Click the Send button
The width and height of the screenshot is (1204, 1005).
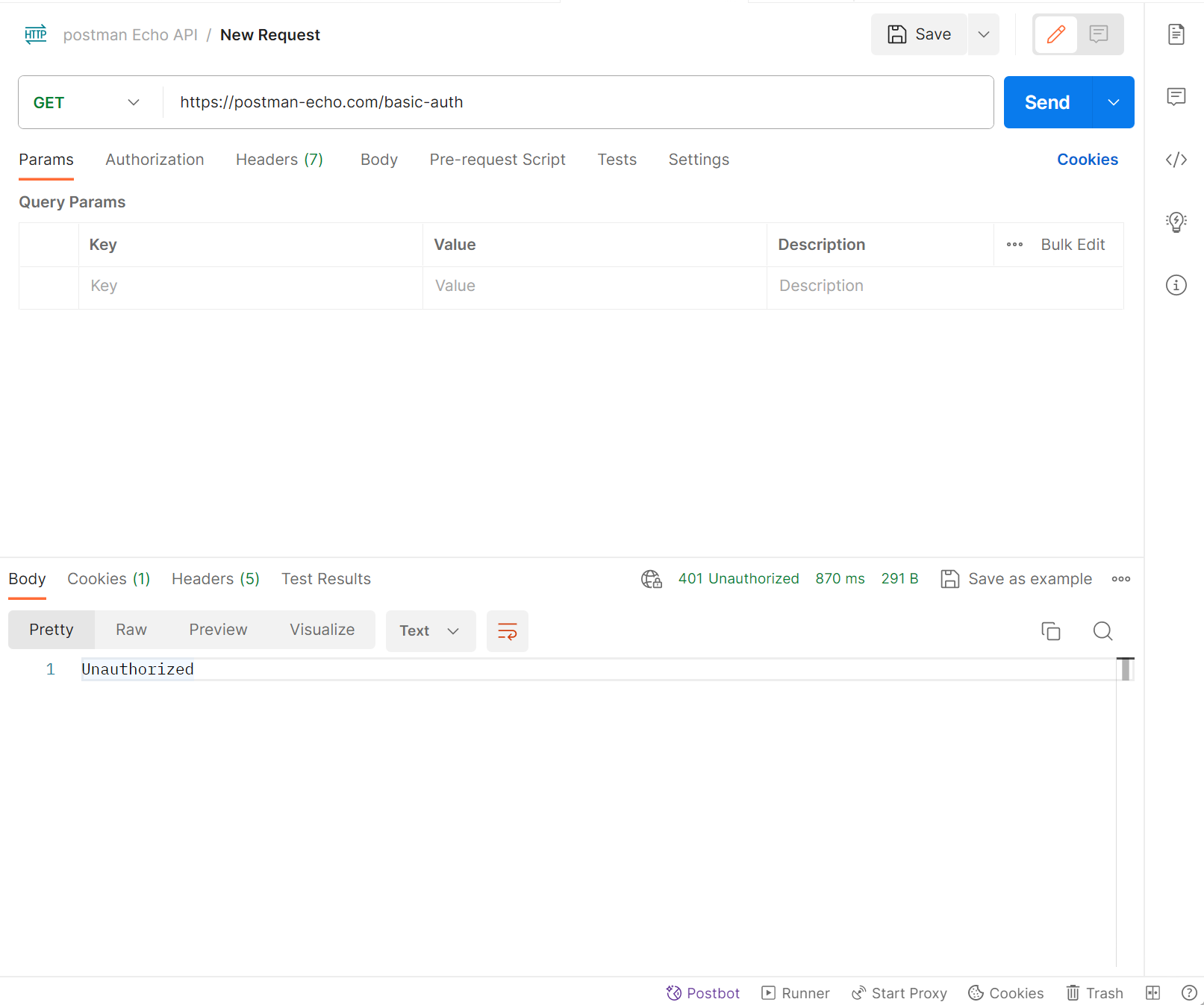click(1047, 102)
